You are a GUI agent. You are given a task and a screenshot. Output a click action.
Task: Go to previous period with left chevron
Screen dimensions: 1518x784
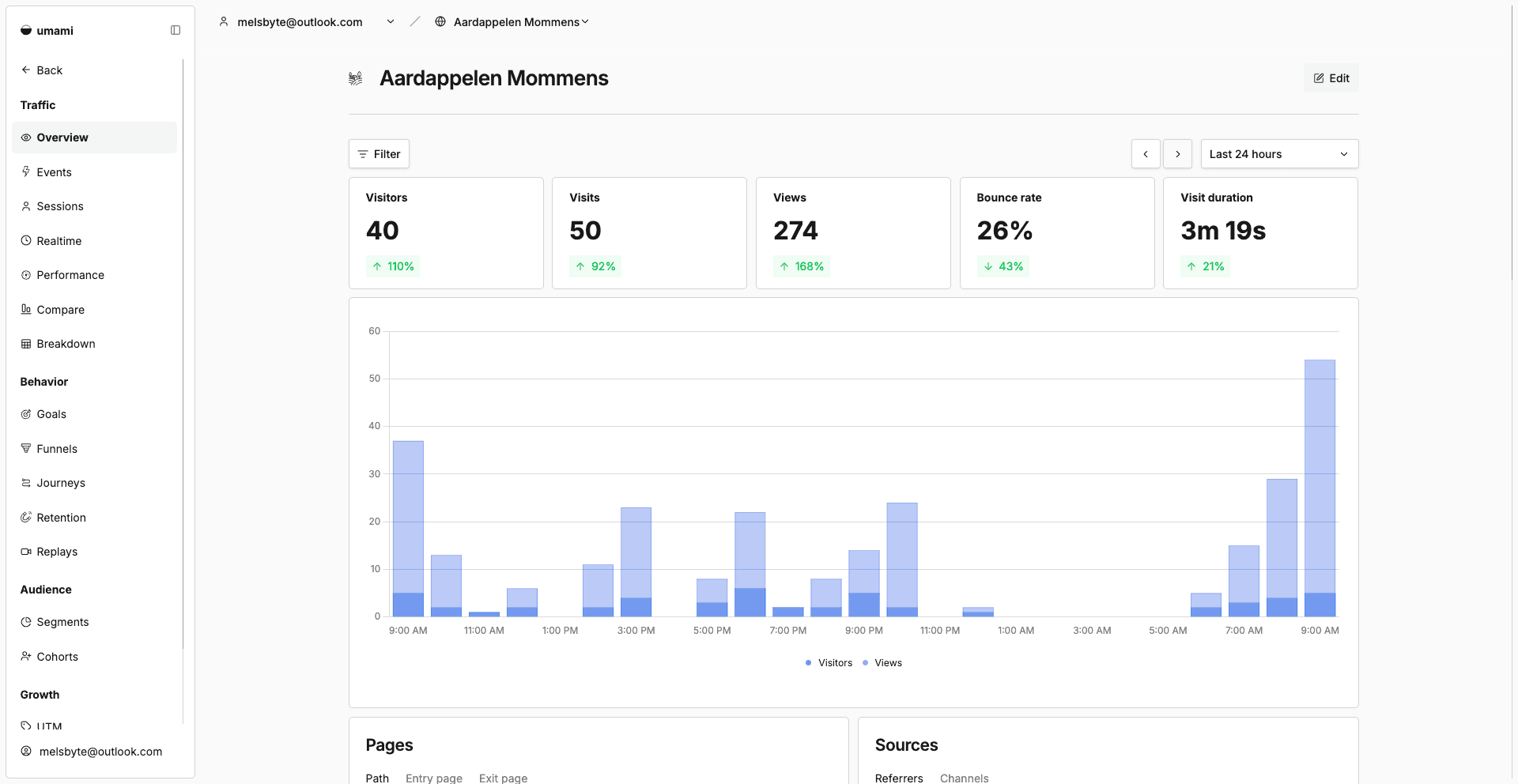click(x=1146, y=154)
